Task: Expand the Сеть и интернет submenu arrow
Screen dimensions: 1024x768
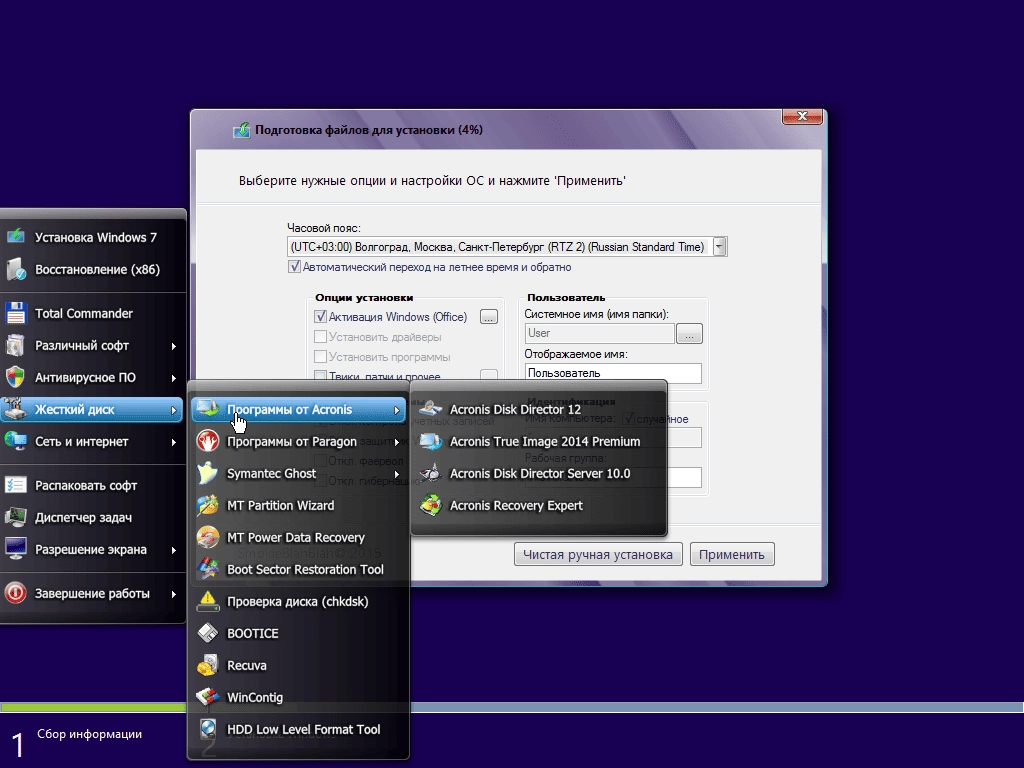Action: pyautogui.click(x=174, y=441)
